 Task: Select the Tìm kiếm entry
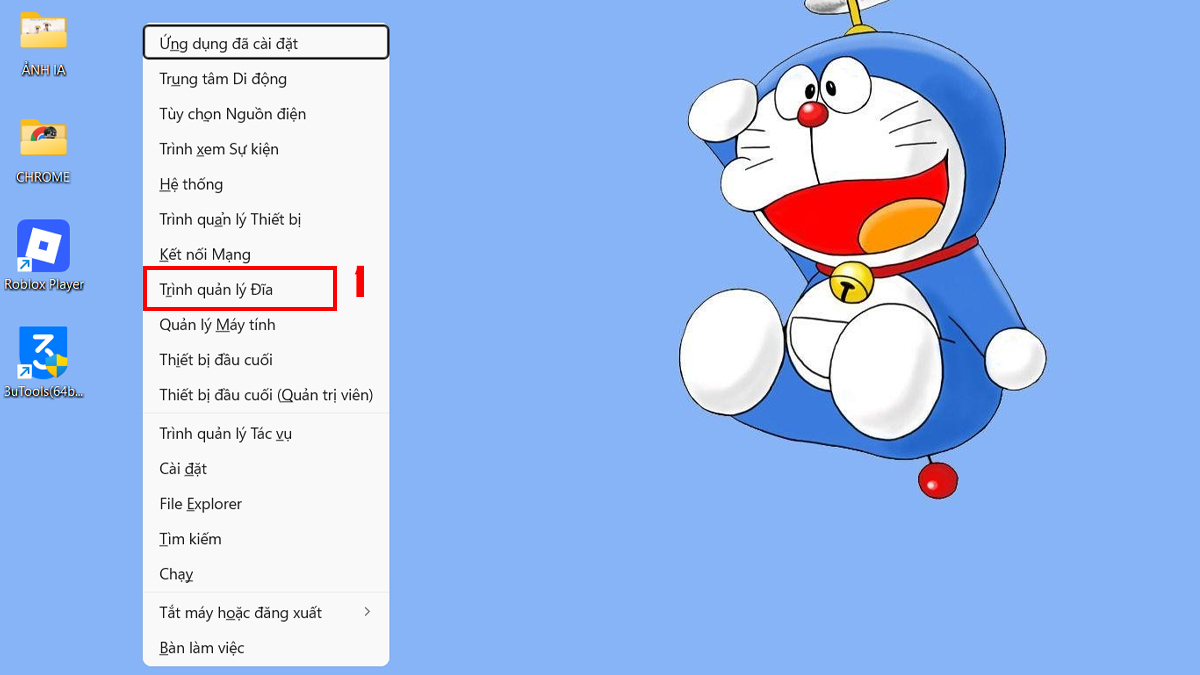(266, 538)
